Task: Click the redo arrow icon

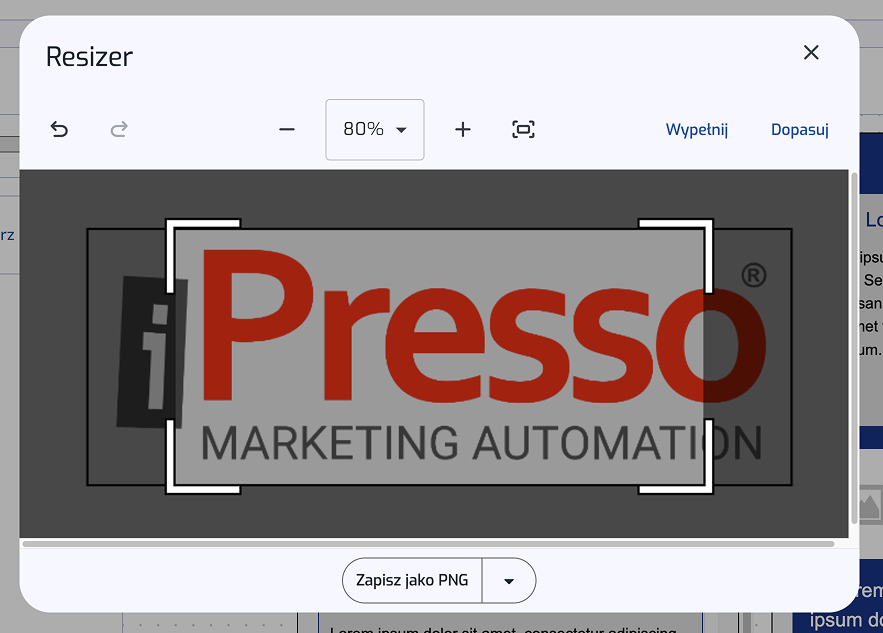Action: tap(119, 129)
